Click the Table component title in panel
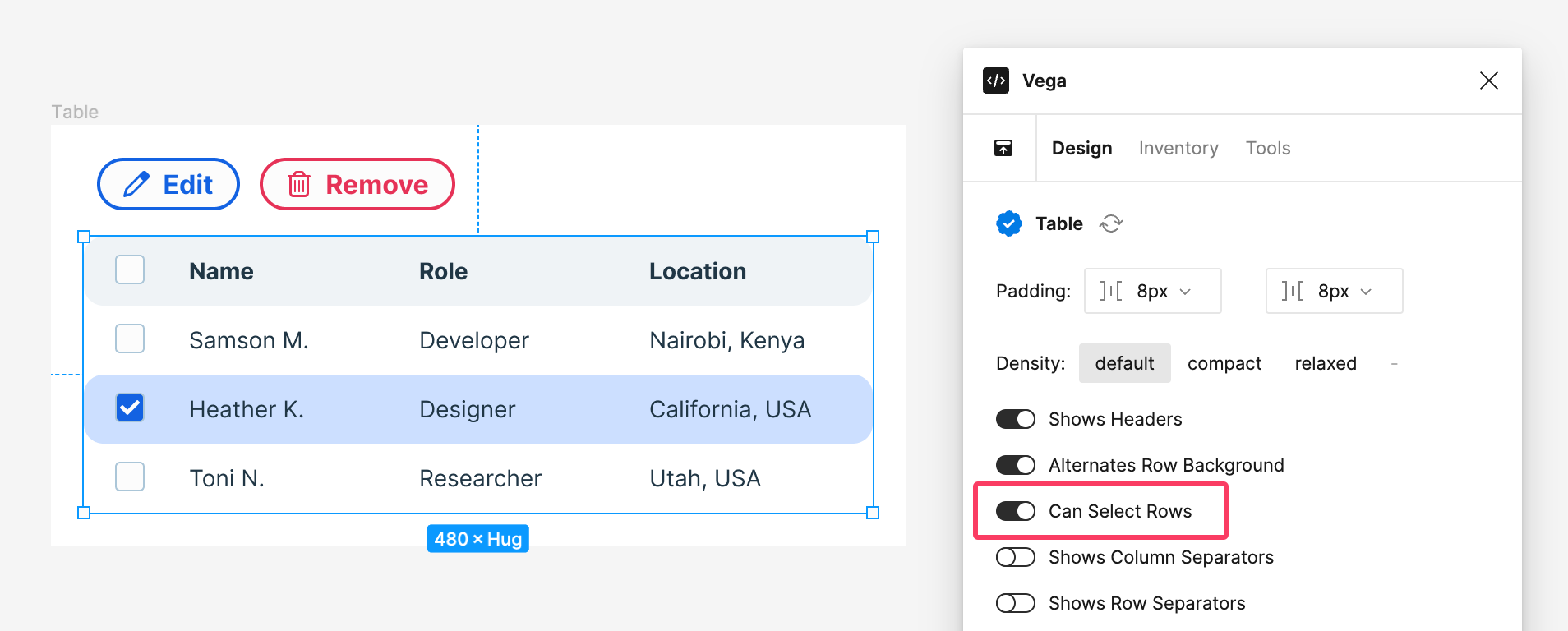This screenshot has height=631, width=1568. click(1059, 223)
